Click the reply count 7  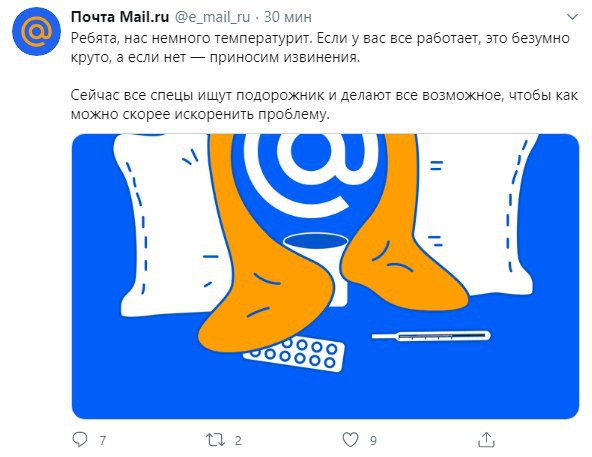(x=102, y=440)
